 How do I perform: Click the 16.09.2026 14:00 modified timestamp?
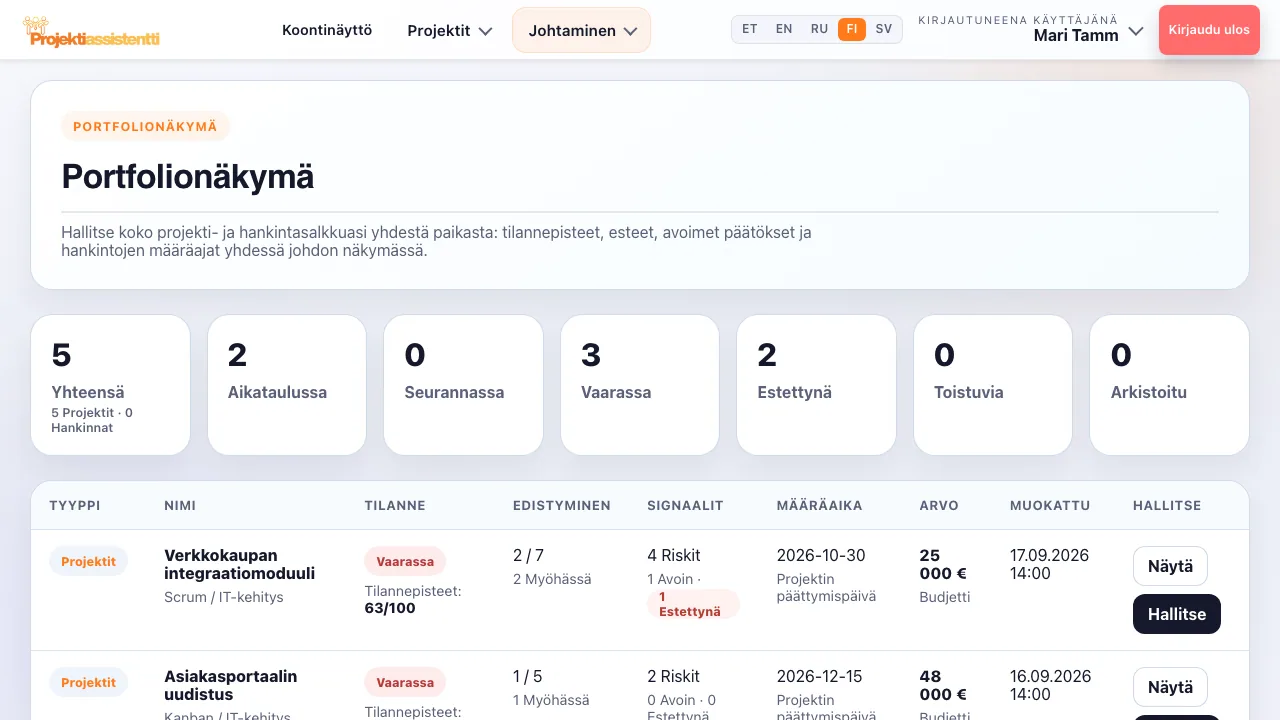click(1051, 685)
